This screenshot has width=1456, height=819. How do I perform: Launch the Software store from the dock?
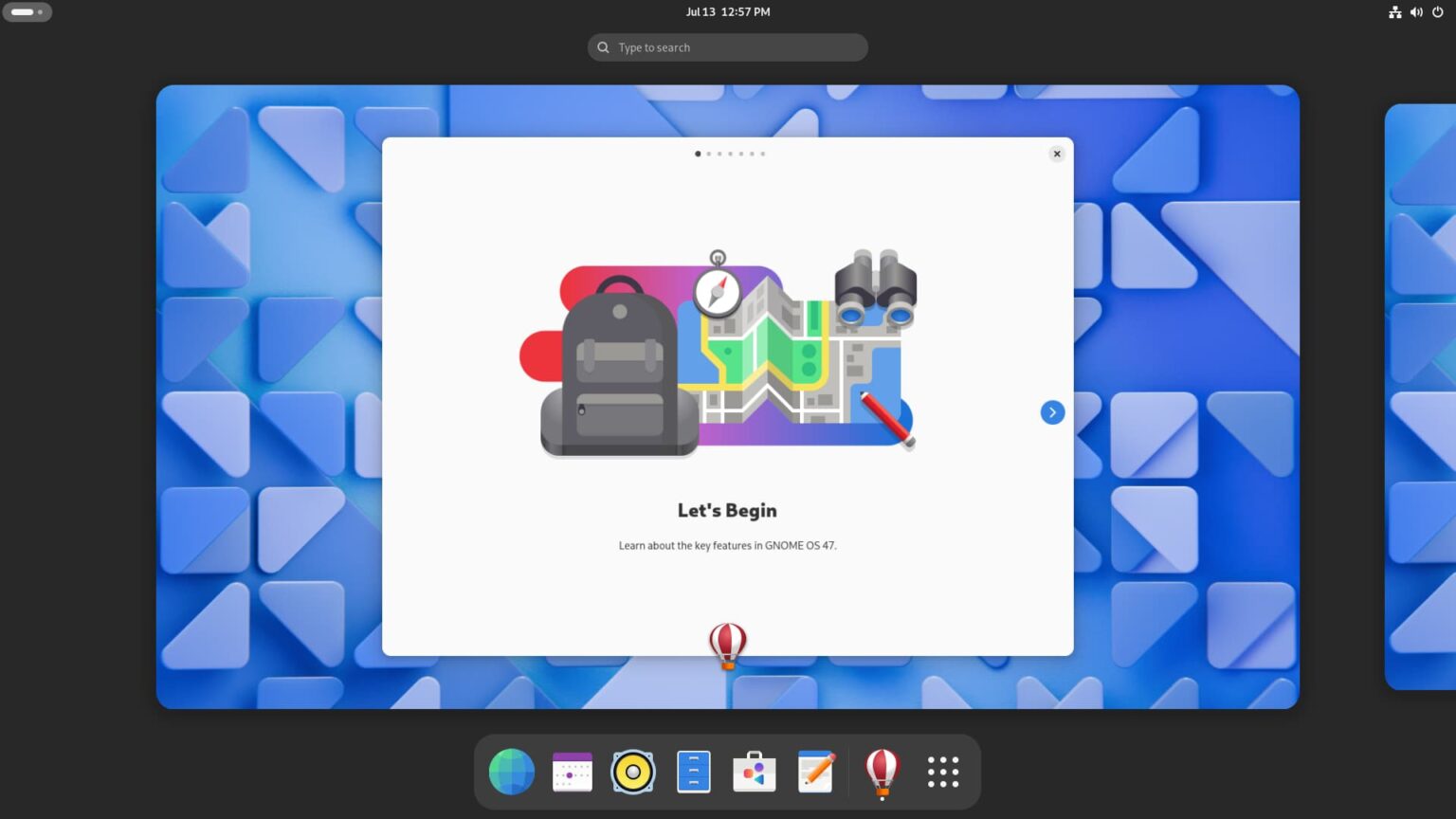coord(754,772)
